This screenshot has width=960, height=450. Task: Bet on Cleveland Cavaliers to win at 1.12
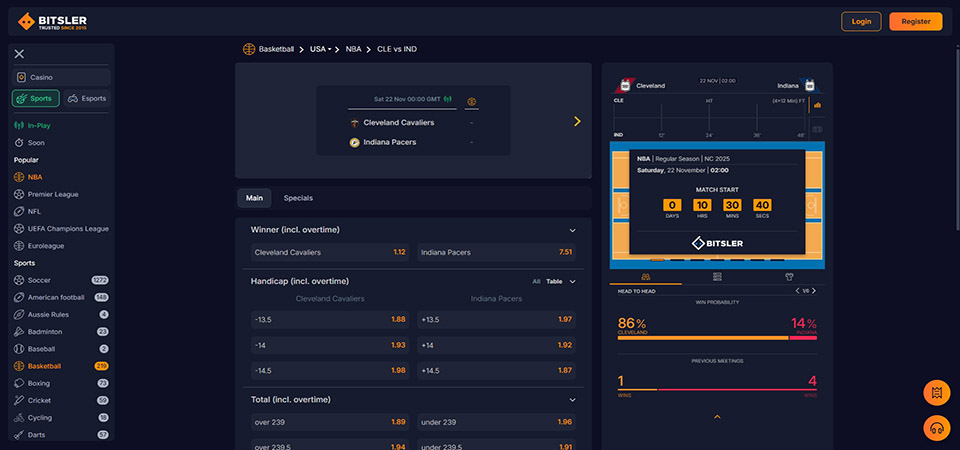331,252
